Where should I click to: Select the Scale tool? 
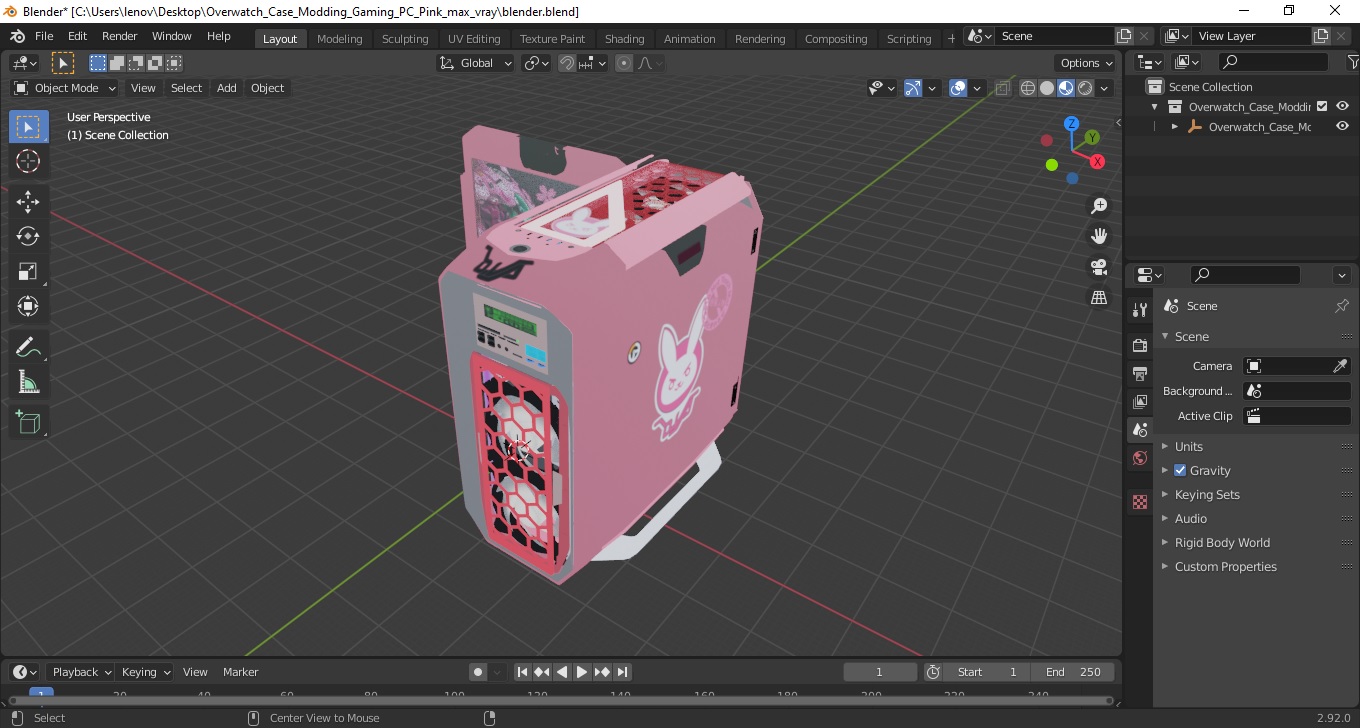click(28, 271)
